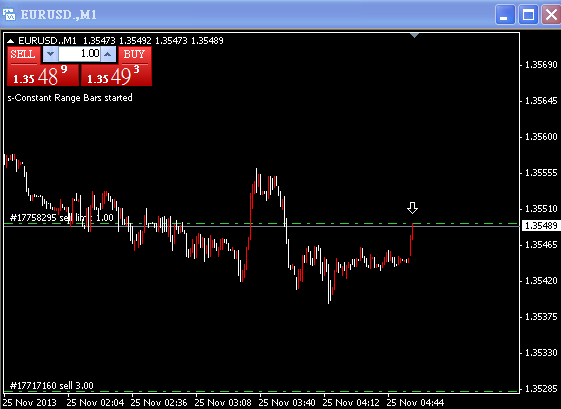Viewport: 561px width, 409px height.
Task: Click the buy ask price 1.35 49 3
Action: click(x=116, y=76)
